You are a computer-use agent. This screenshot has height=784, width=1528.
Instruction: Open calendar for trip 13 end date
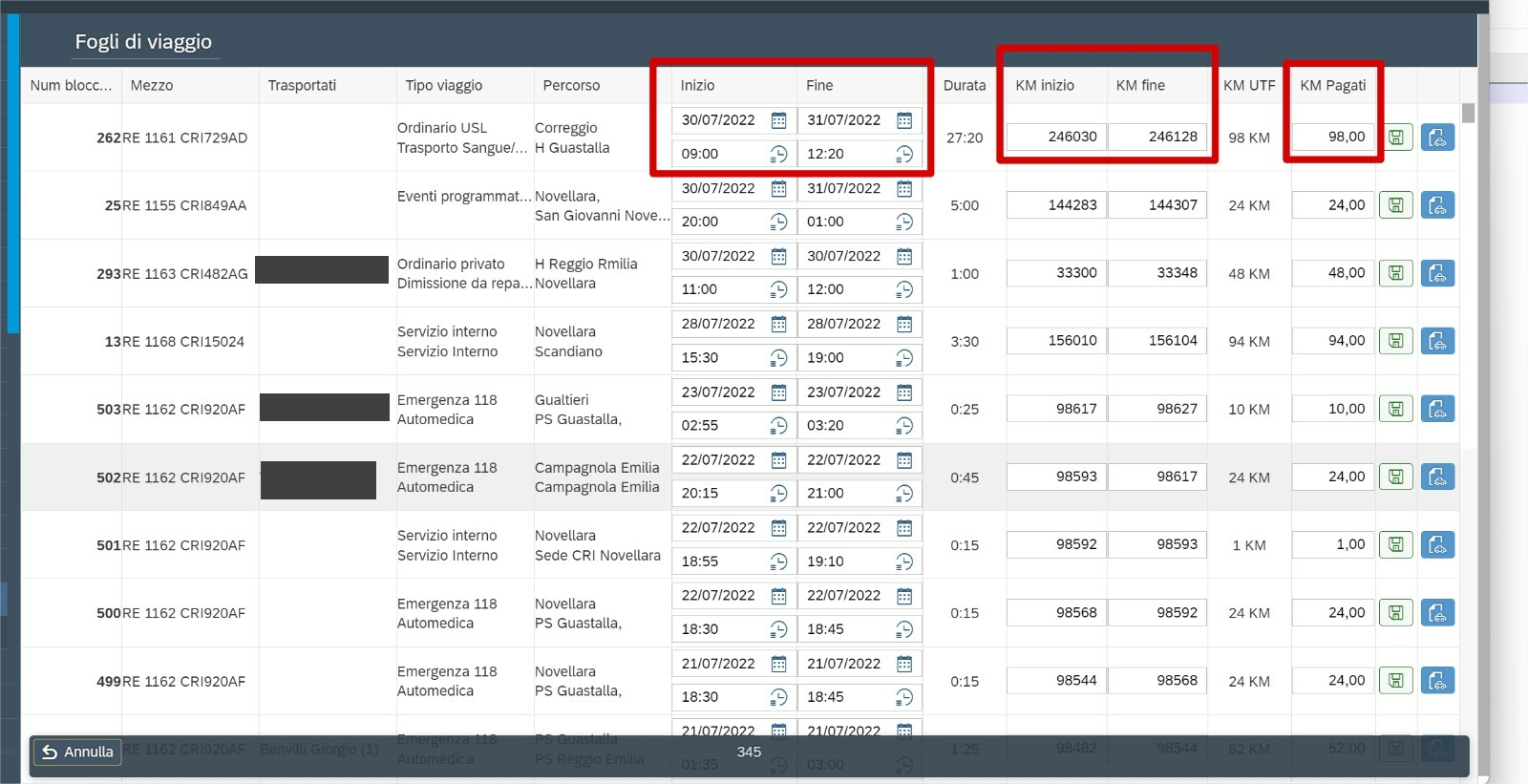point(904,325)
